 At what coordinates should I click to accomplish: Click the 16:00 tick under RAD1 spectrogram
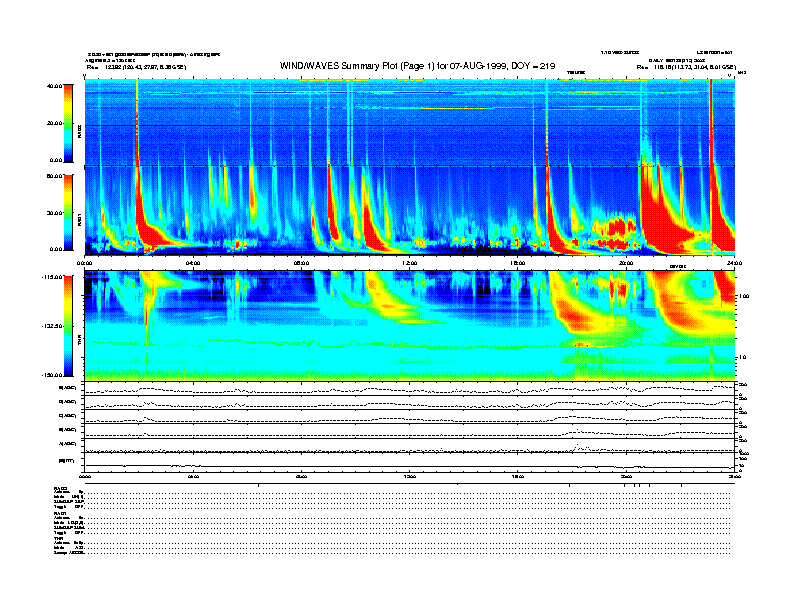coord(518,263)
